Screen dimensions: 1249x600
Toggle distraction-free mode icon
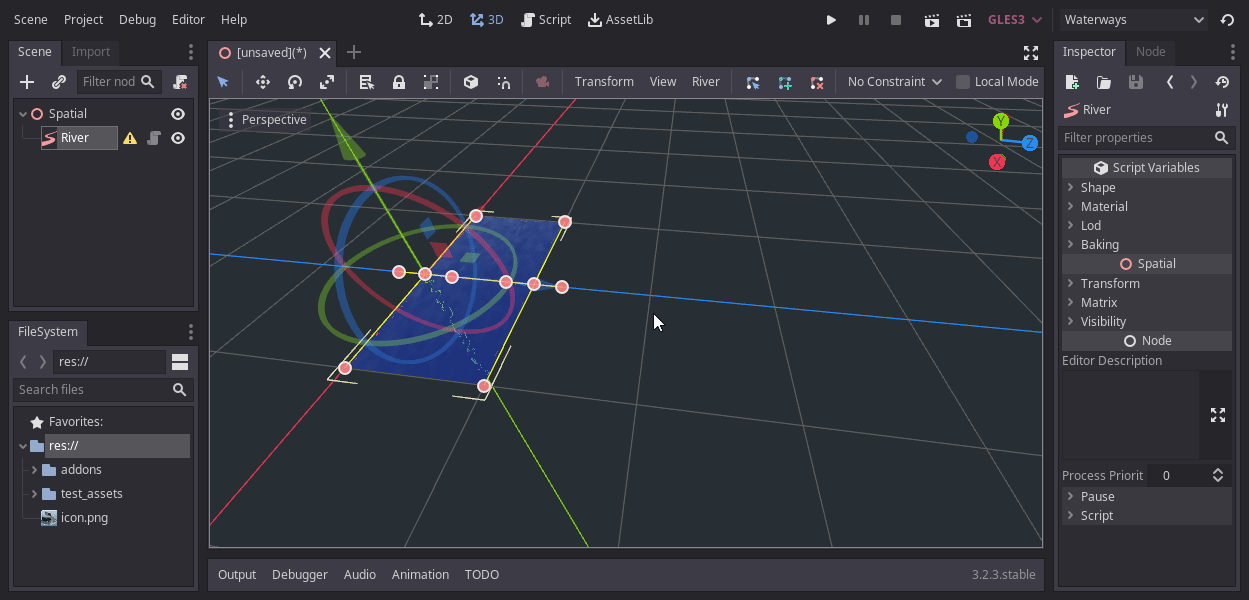click(1031, 52)
